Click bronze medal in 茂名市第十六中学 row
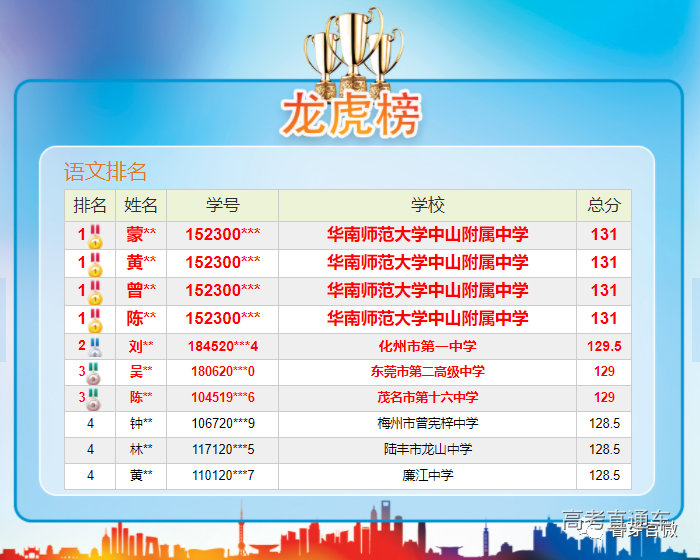700x560 pixels. pyautogui.click(x=96, y=398)
